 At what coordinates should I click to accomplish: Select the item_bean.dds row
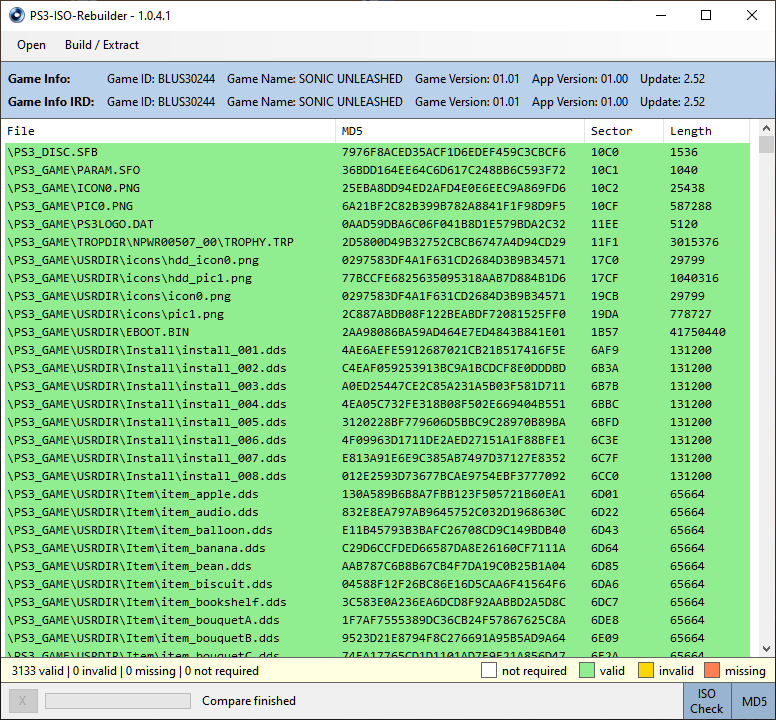coord(377,566)
